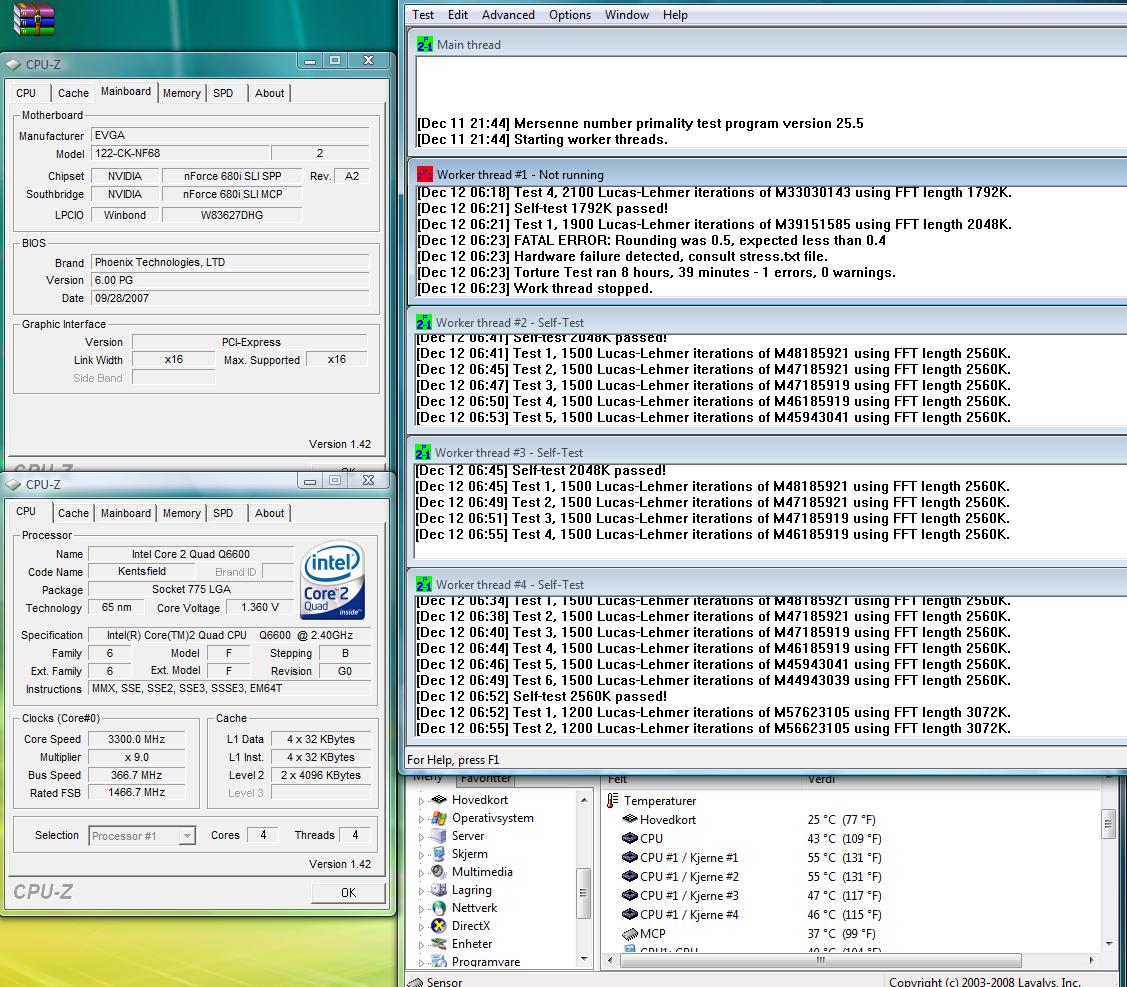Click the Main thread window icon
Viewport: 1127px width, 987px height.
pos(424,45)
